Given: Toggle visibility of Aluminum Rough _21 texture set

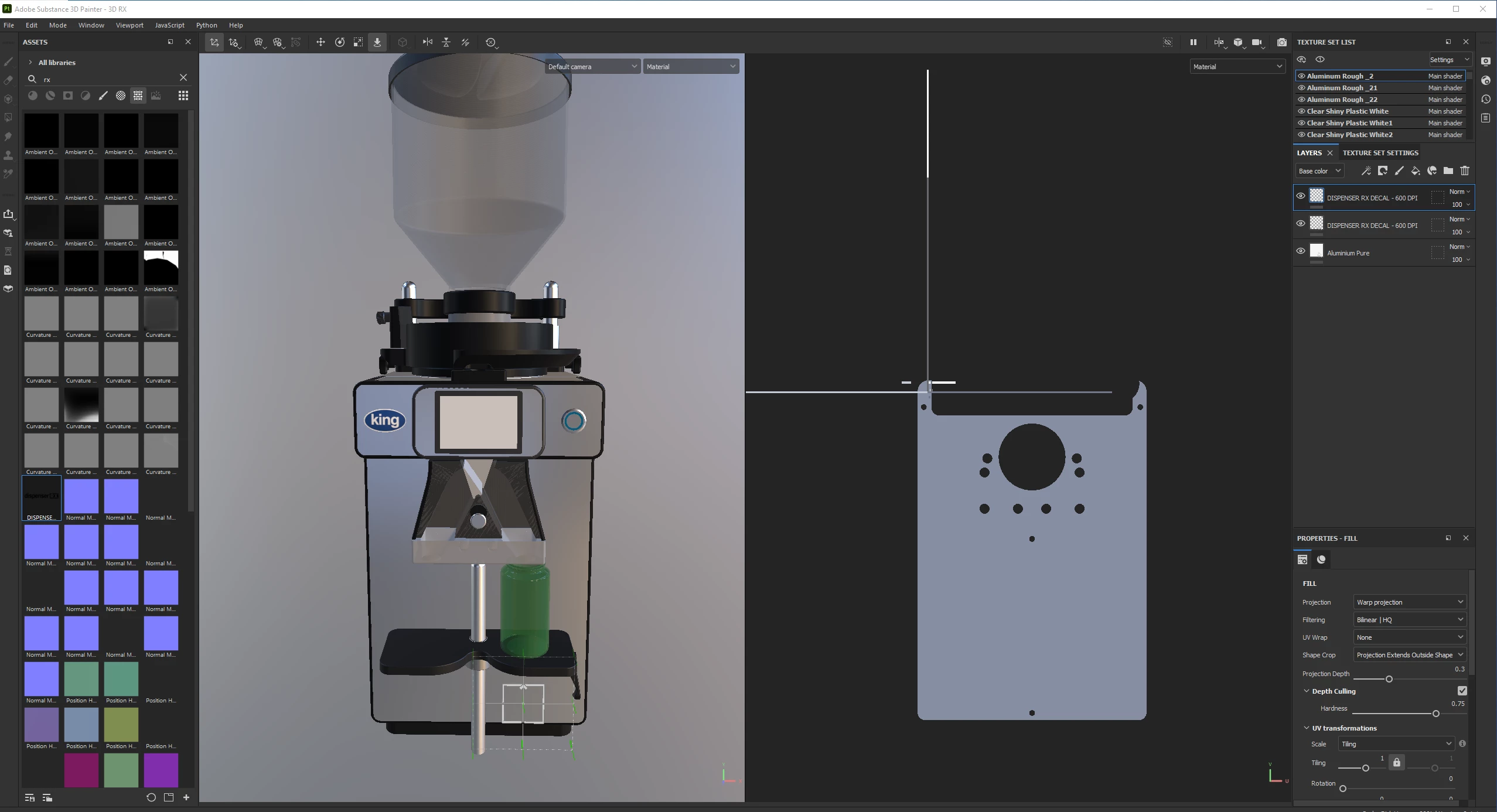Looking at the screenshot, I should pyautogui.click(x=1301, y=88).
